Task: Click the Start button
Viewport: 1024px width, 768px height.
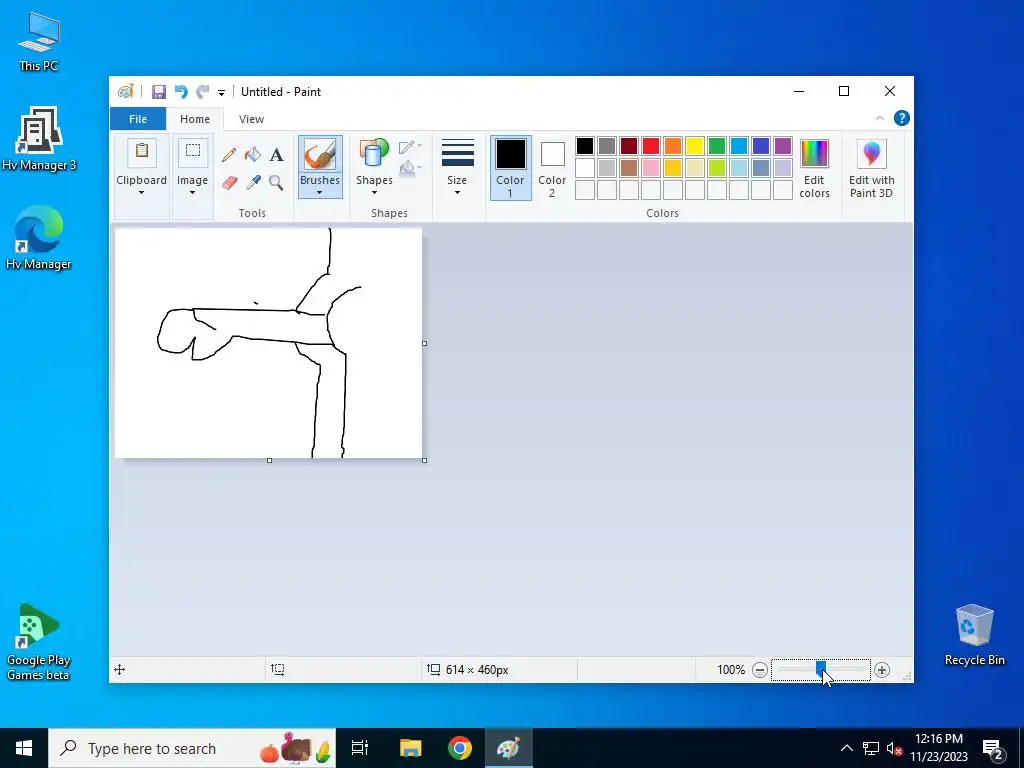Action: point(24,748)
